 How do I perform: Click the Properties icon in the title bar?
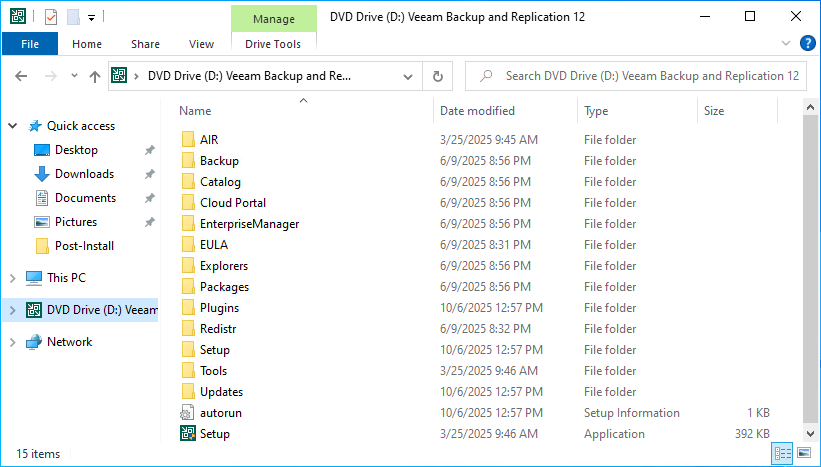pyautogui.click(x=51, y=17)
